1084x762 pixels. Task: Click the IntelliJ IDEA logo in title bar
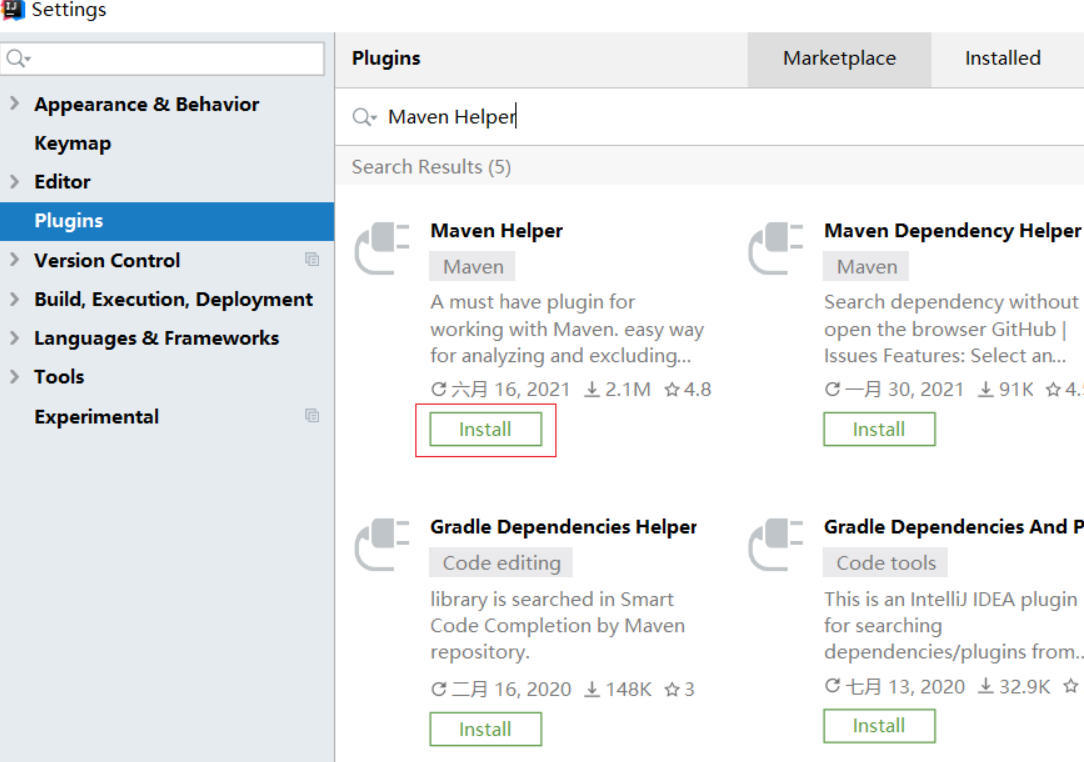(x=12, y=10)
